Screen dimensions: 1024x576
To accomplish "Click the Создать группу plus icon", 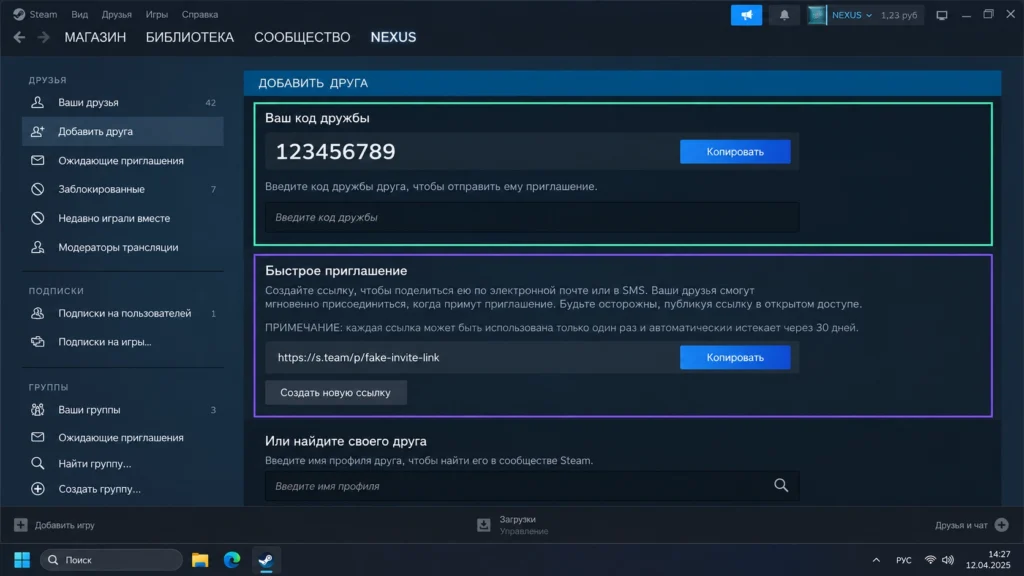I will point(37,488).
